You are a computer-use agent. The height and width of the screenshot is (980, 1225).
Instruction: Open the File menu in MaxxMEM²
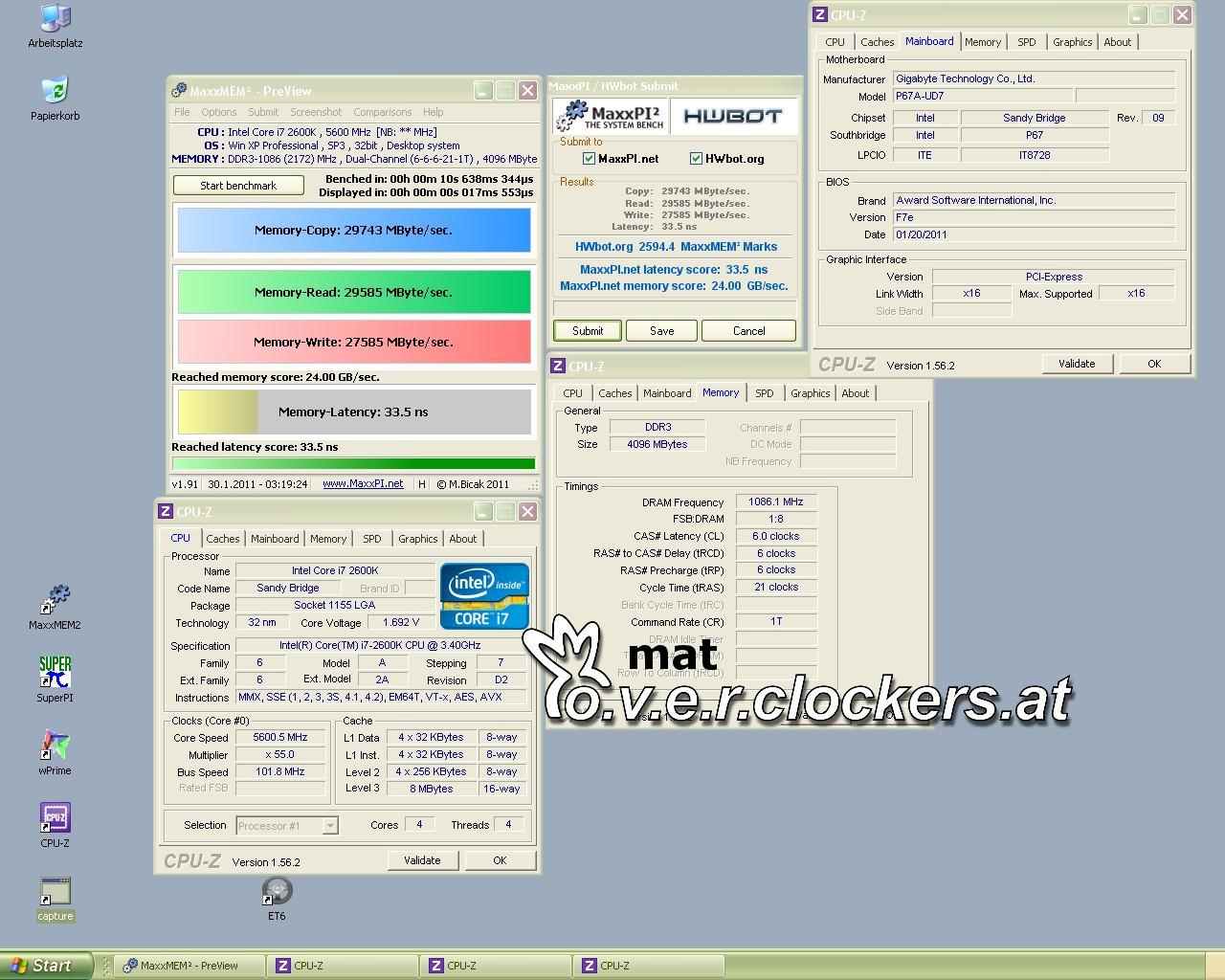click(182, 112)
